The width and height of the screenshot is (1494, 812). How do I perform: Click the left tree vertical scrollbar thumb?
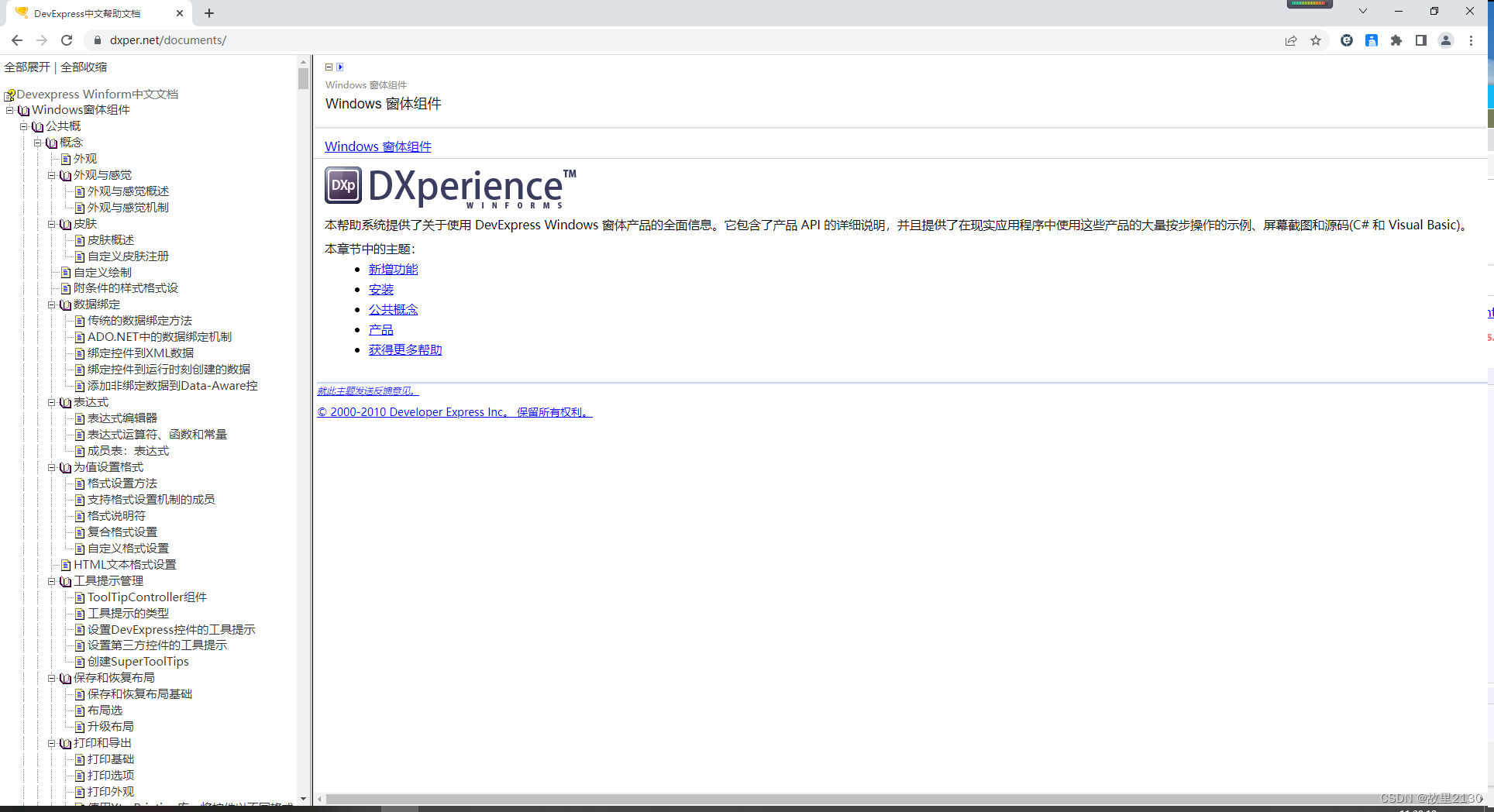(x=303, y=79)
